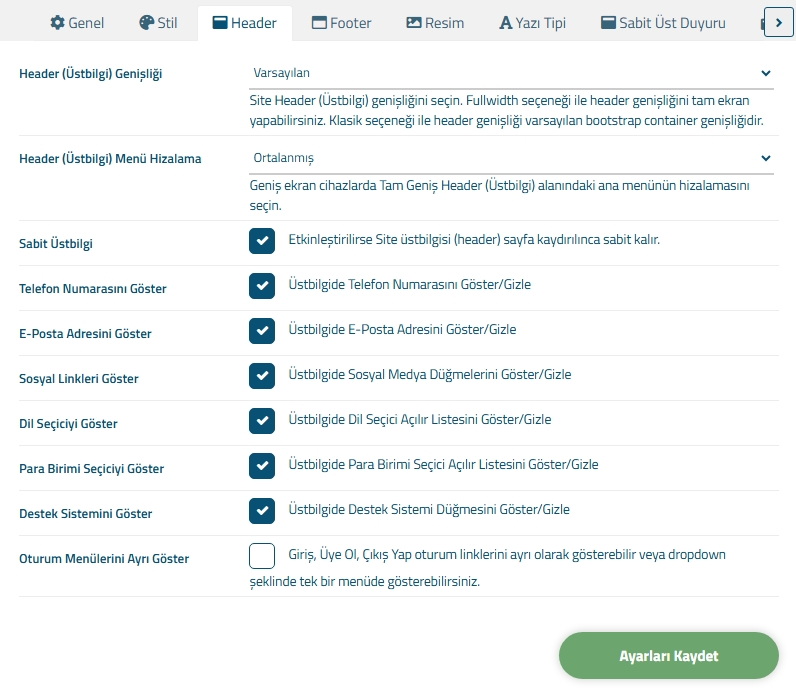This screenshot has height=697, width=796.
Task: Enable Oturum Menülerini Ayrı Göster
Action: point(262,556)
